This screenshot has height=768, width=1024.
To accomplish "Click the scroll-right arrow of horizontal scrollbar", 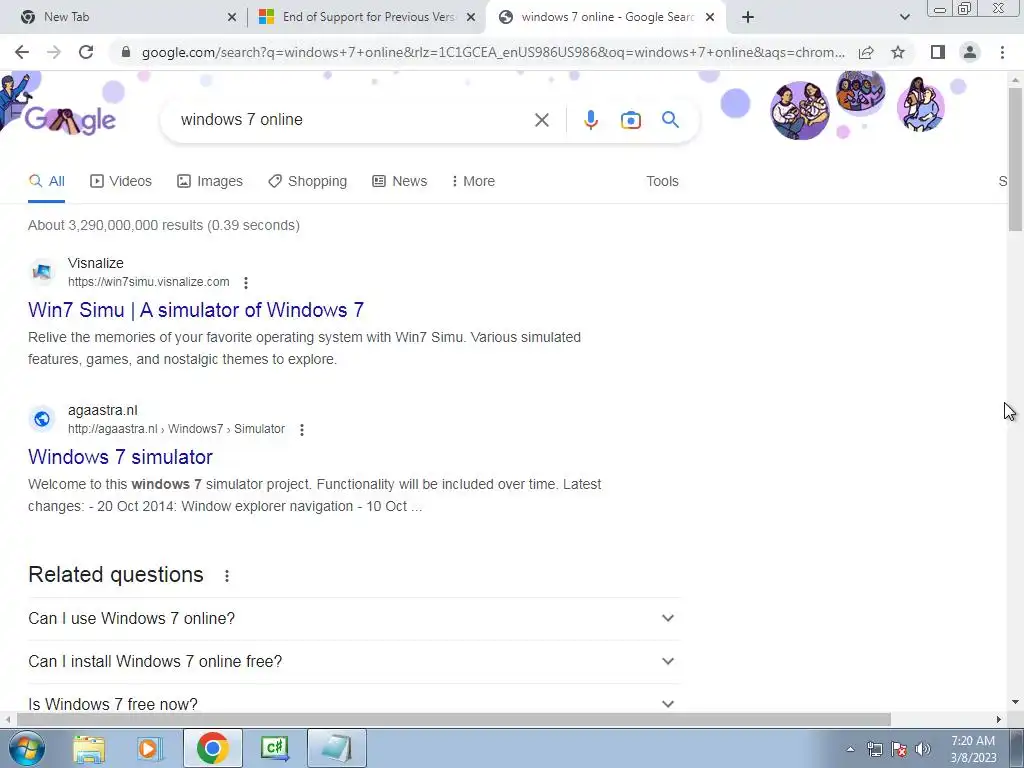I will pos(999,720).
